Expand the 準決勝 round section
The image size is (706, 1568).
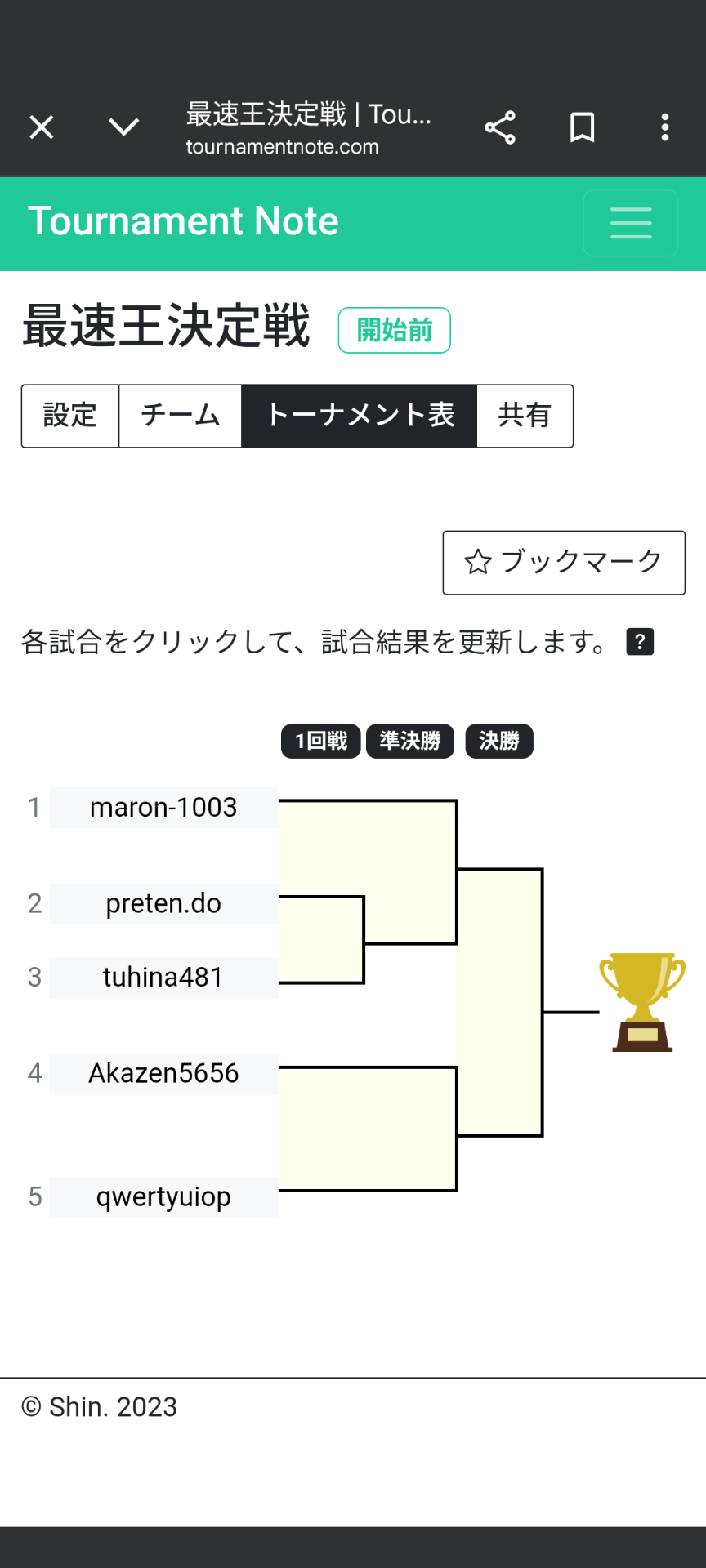point(410,741)
